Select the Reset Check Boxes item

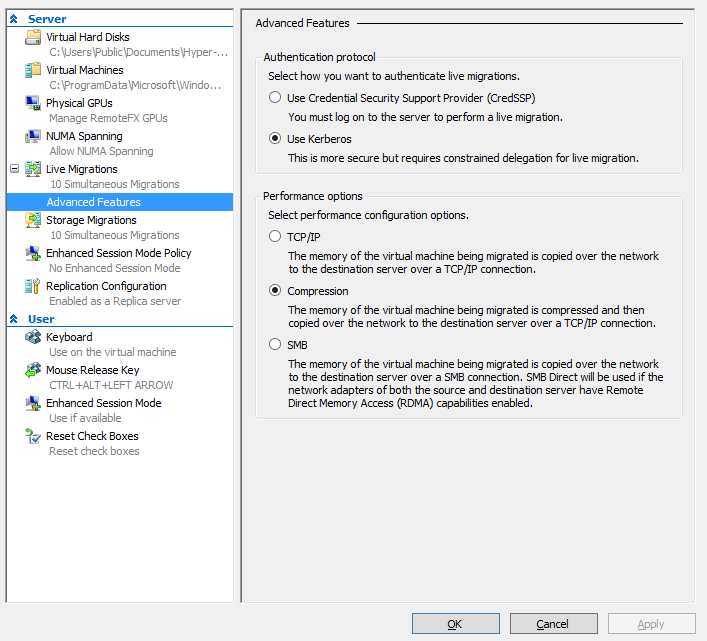click(x=92, y=437)
